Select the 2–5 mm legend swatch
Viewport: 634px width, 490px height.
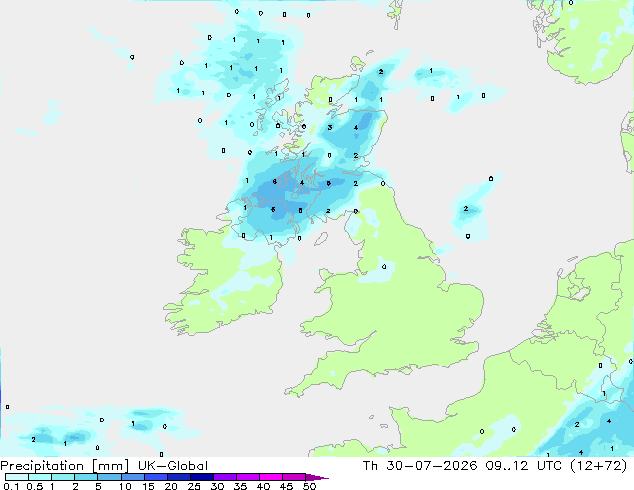point(86,477)
